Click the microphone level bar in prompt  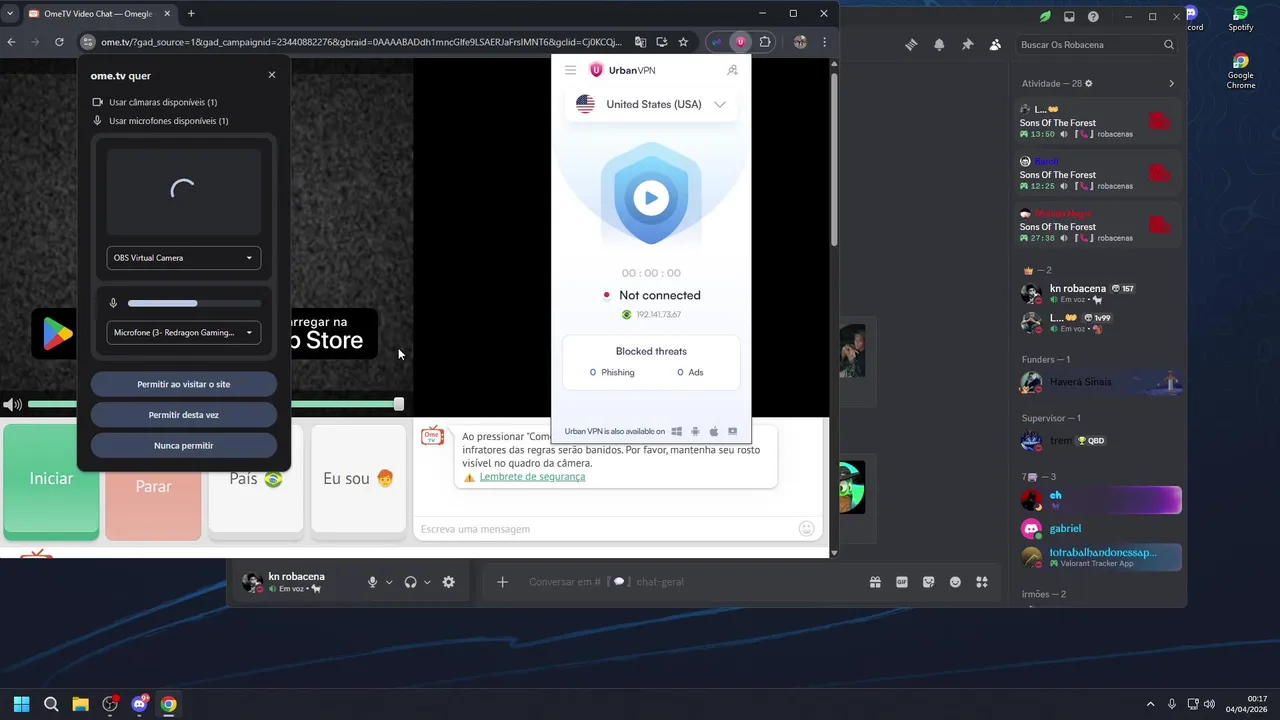coord(194,303)
